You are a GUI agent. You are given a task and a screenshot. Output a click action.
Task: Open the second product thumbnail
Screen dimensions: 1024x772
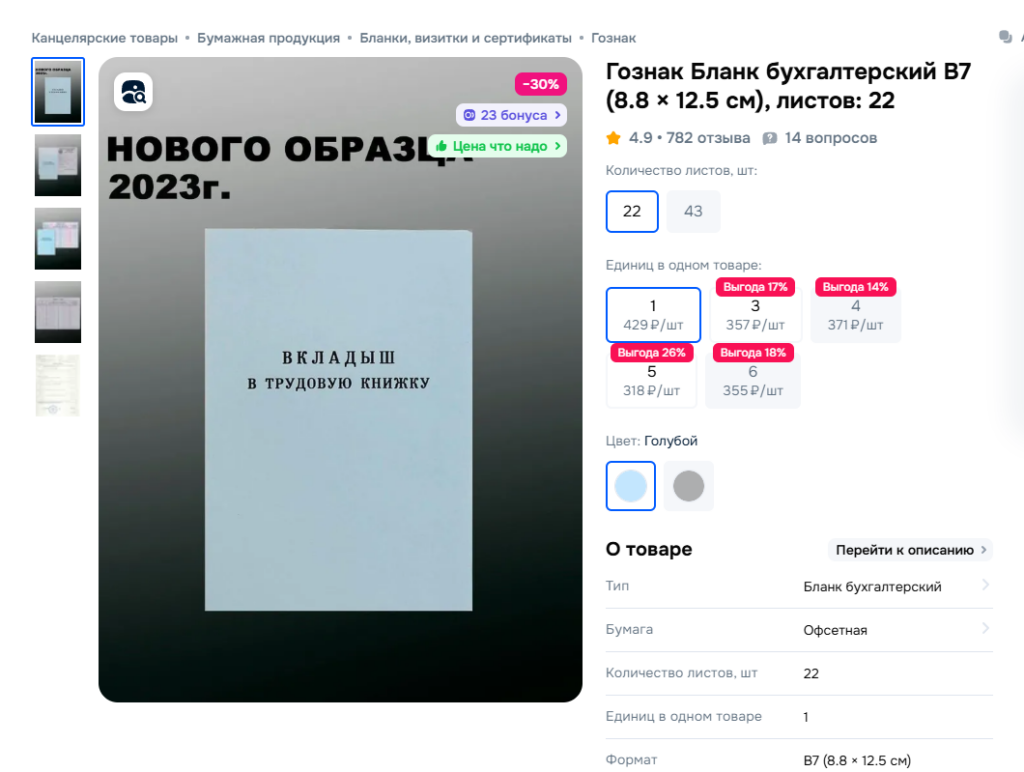click(58, 165)
